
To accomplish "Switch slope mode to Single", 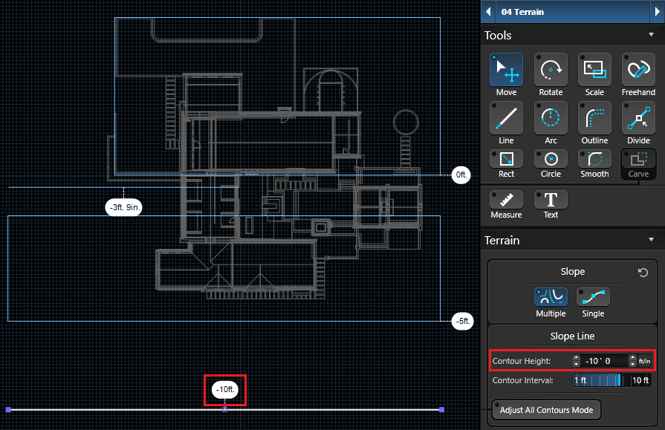I will [x=593, y=296].
